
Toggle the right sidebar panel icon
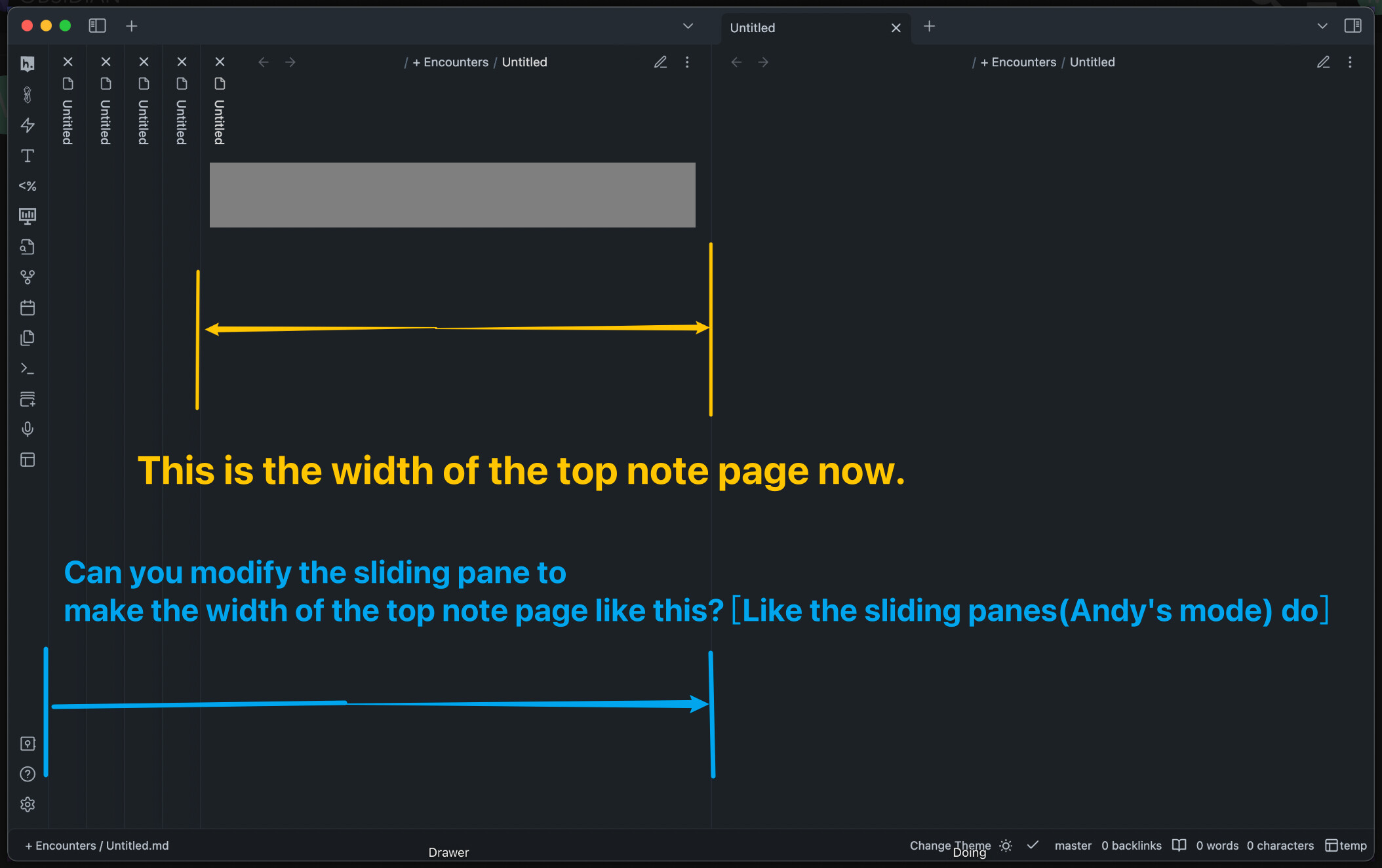tap(1353, 26)
